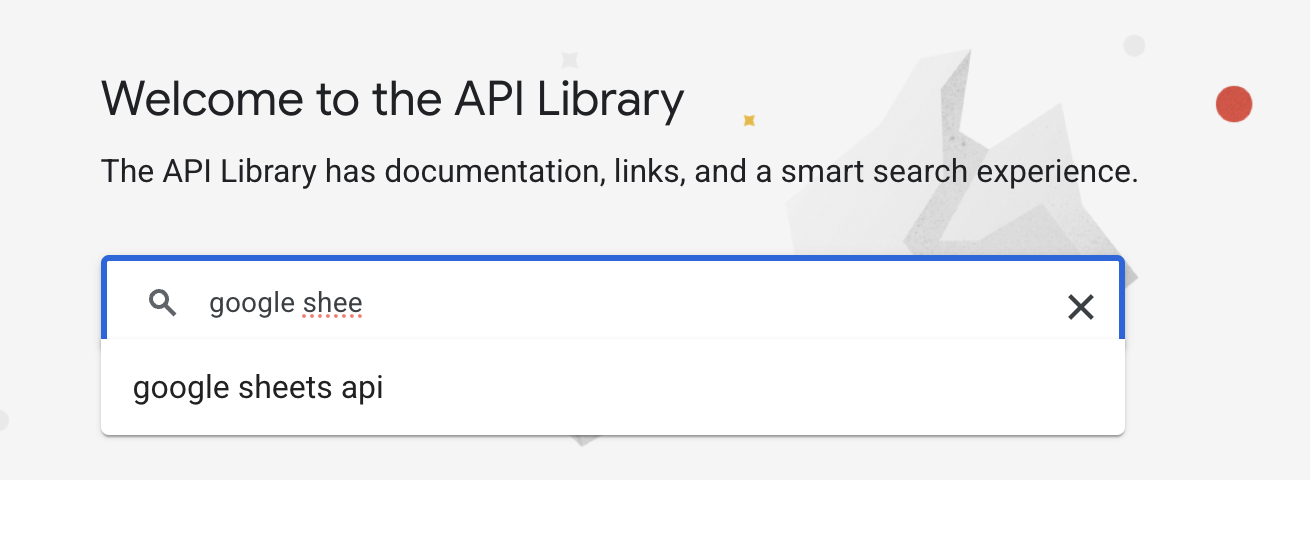Clear the search field with the X

point(1080,307)
